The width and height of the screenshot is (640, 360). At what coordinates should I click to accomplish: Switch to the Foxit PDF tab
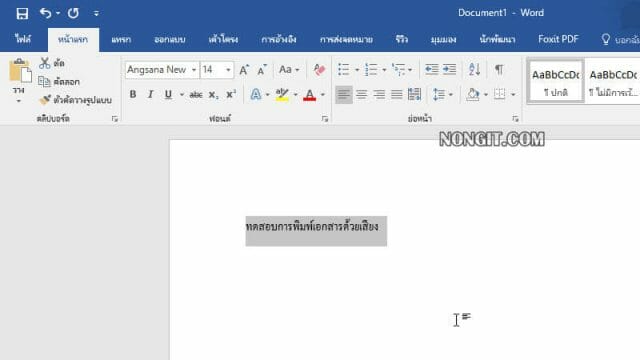[x=558, y=39]
